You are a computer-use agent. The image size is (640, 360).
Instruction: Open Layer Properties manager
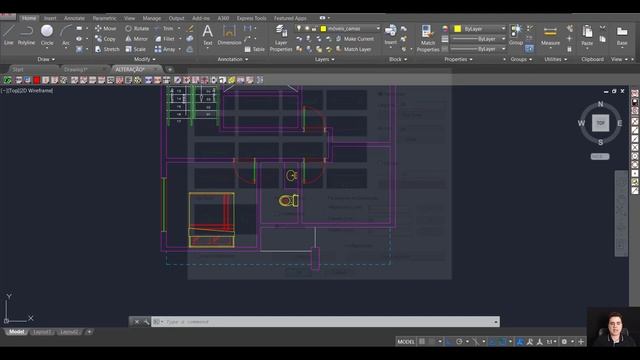tap(281, 38)
